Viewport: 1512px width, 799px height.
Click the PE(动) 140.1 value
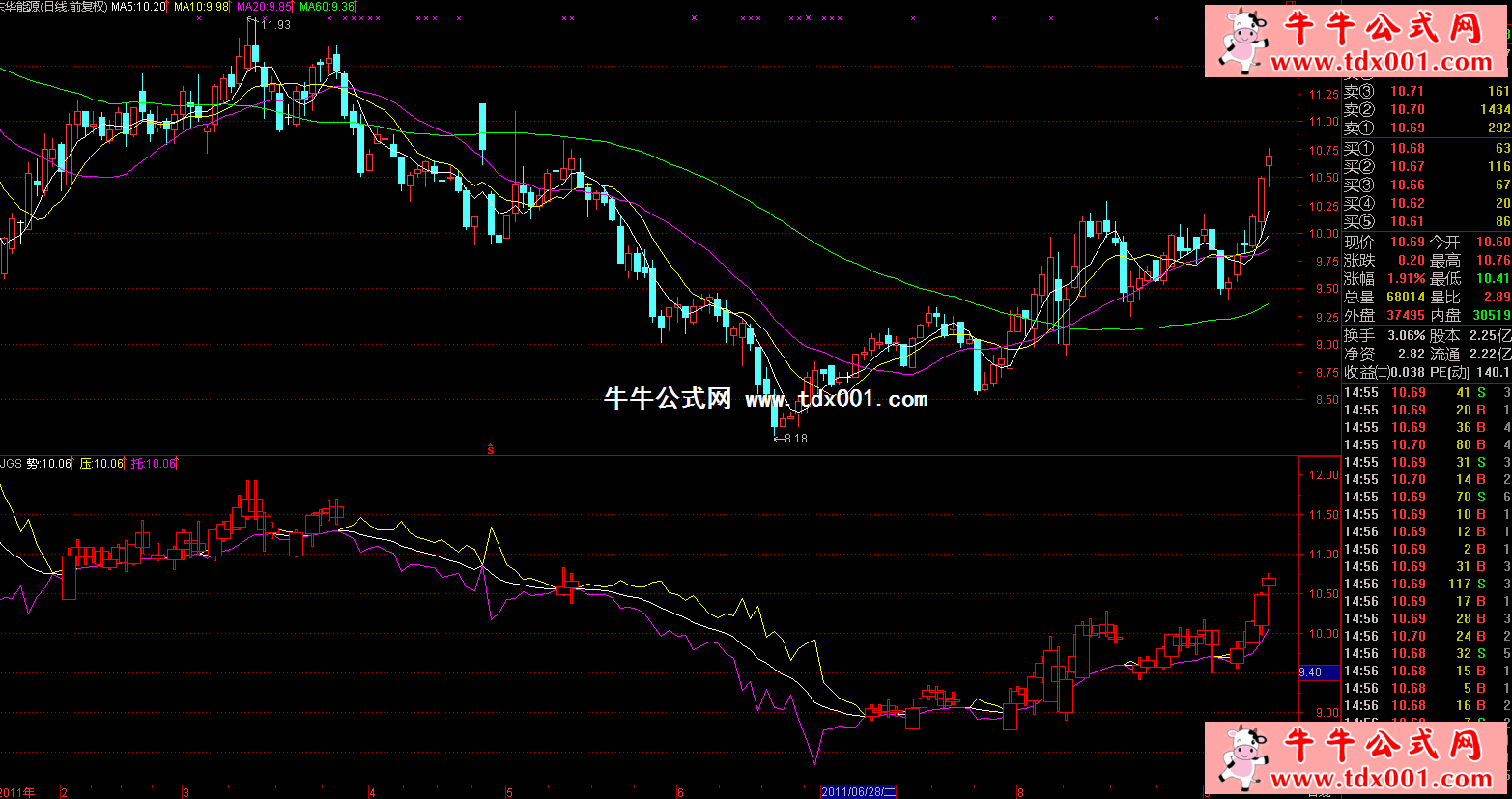tap(1494, 372)
